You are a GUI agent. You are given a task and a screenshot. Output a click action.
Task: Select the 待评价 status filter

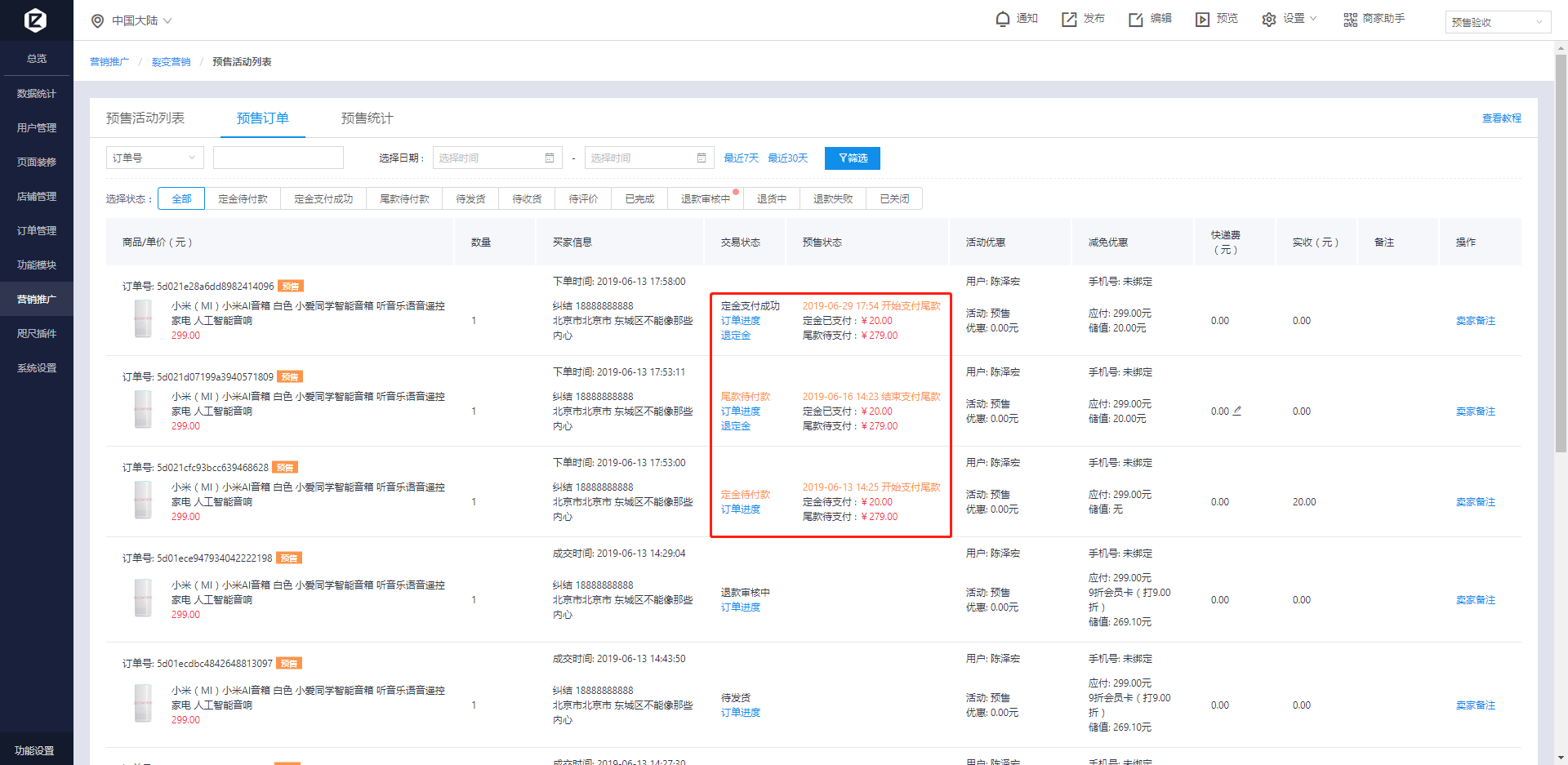tap(583, 198)
